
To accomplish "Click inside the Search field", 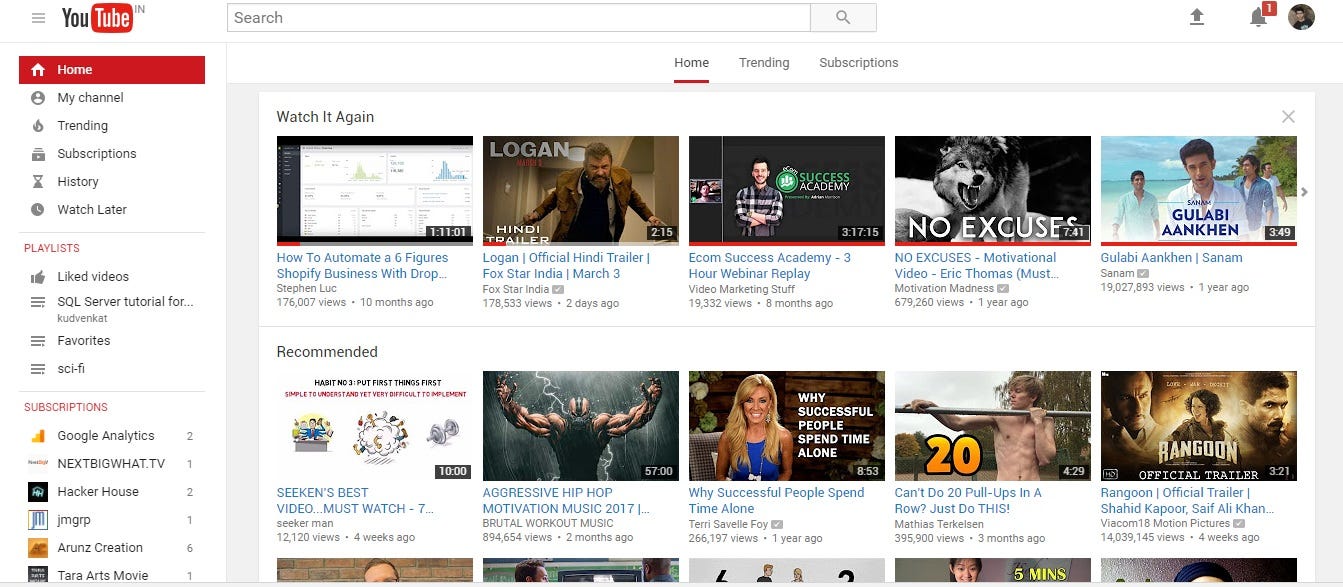I will 519,18.
